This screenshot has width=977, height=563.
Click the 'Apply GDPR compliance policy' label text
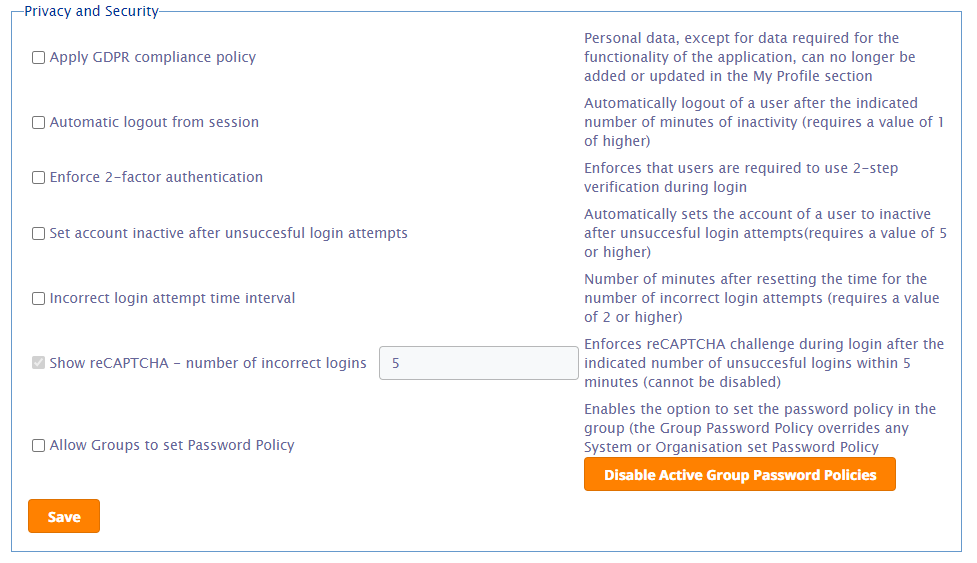click(x=152, y=58)
